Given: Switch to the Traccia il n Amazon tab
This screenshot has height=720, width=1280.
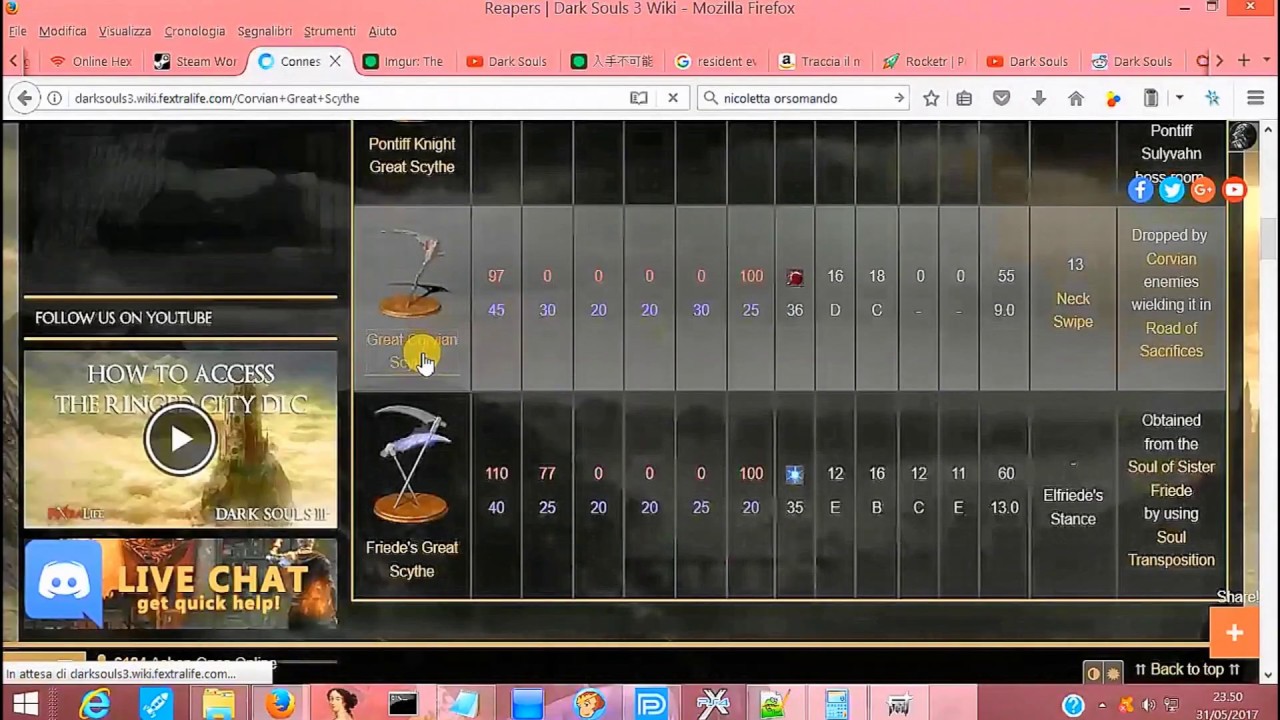Looking at the screenshot, I should [x=819, y=61].
